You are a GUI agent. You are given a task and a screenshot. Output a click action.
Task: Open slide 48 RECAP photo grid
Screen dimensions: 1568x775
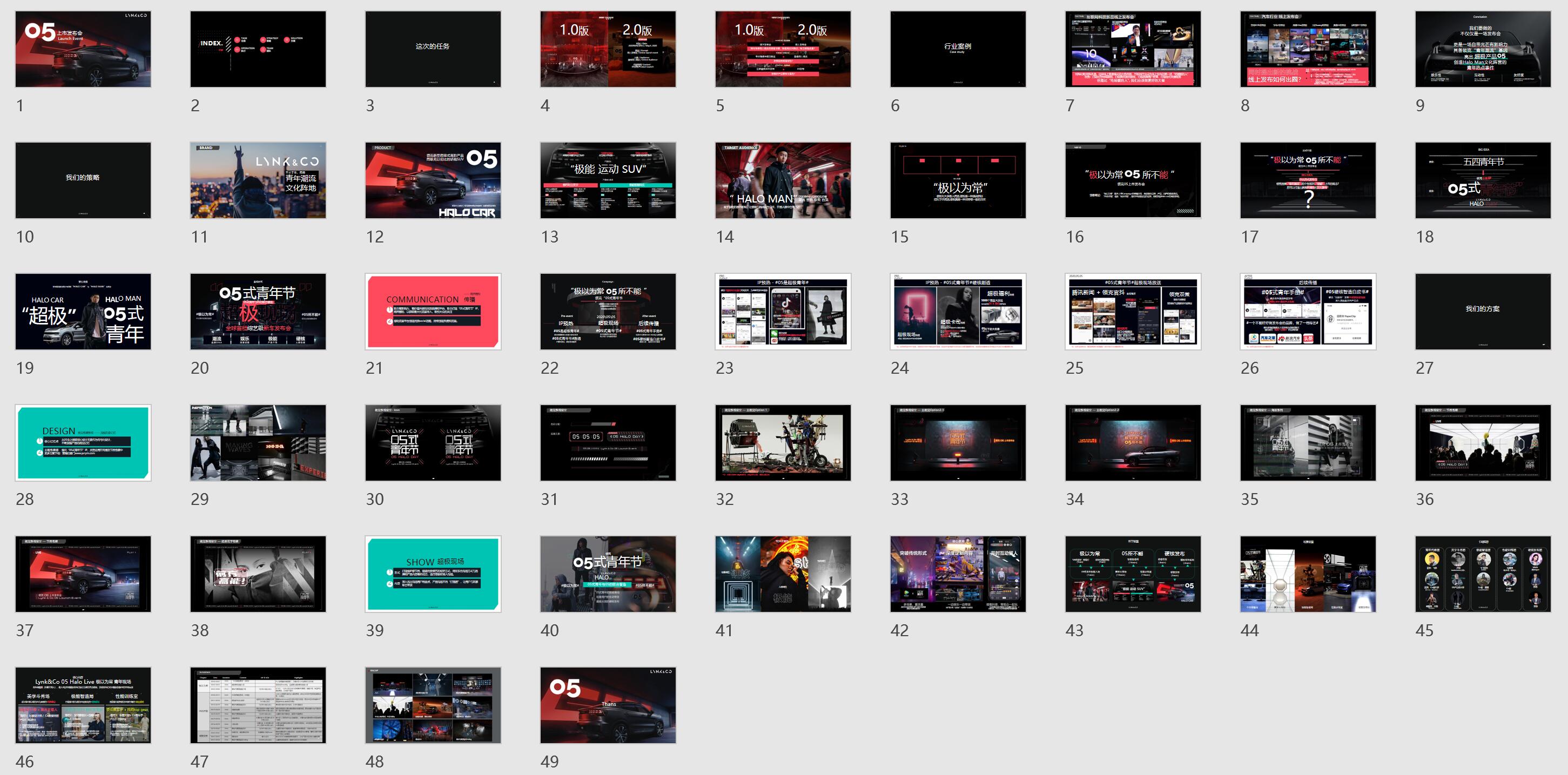(433, 705)
